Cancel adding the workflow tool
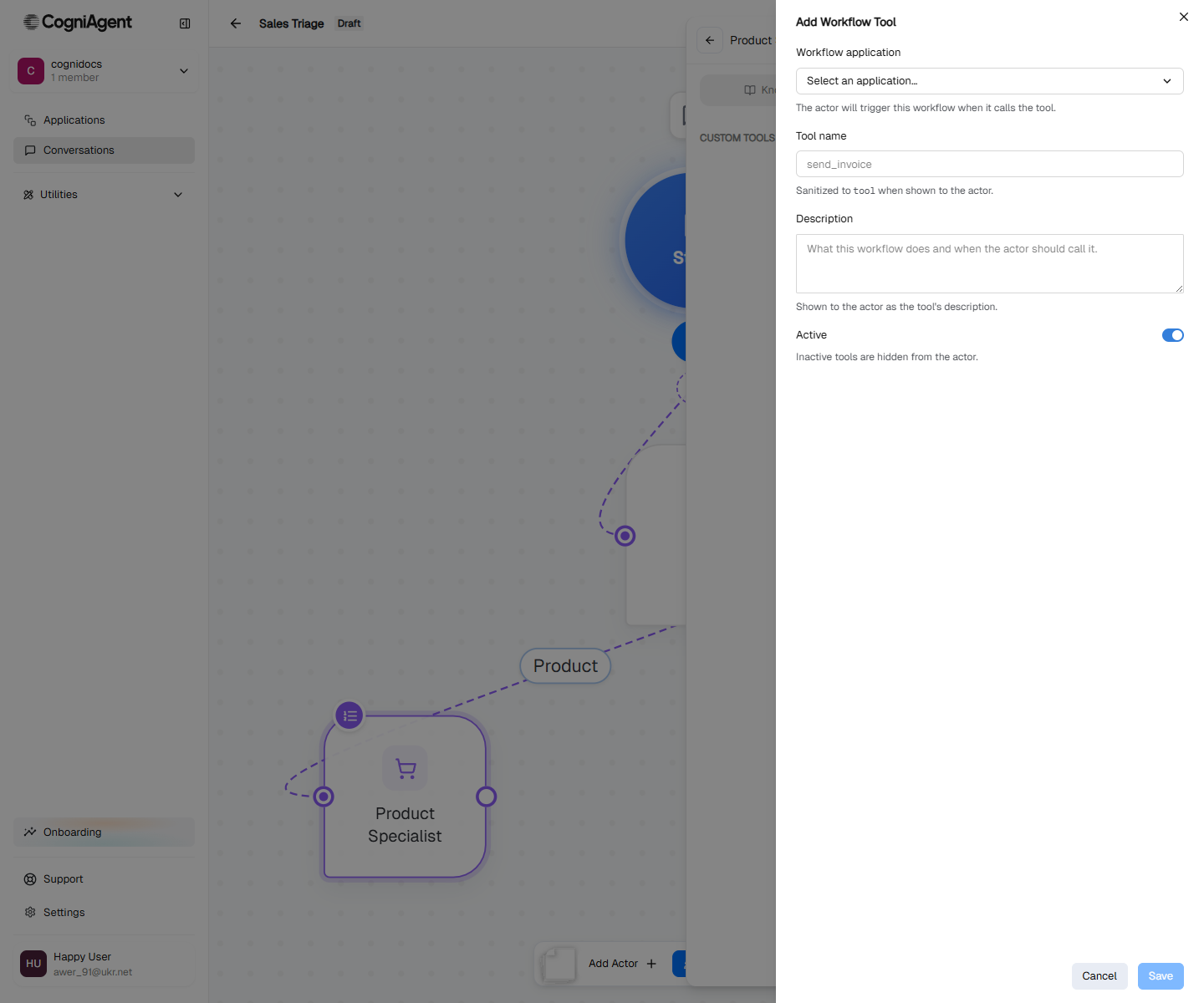The height and width of the screenshot is (1003, 1204). point(1099,976)
